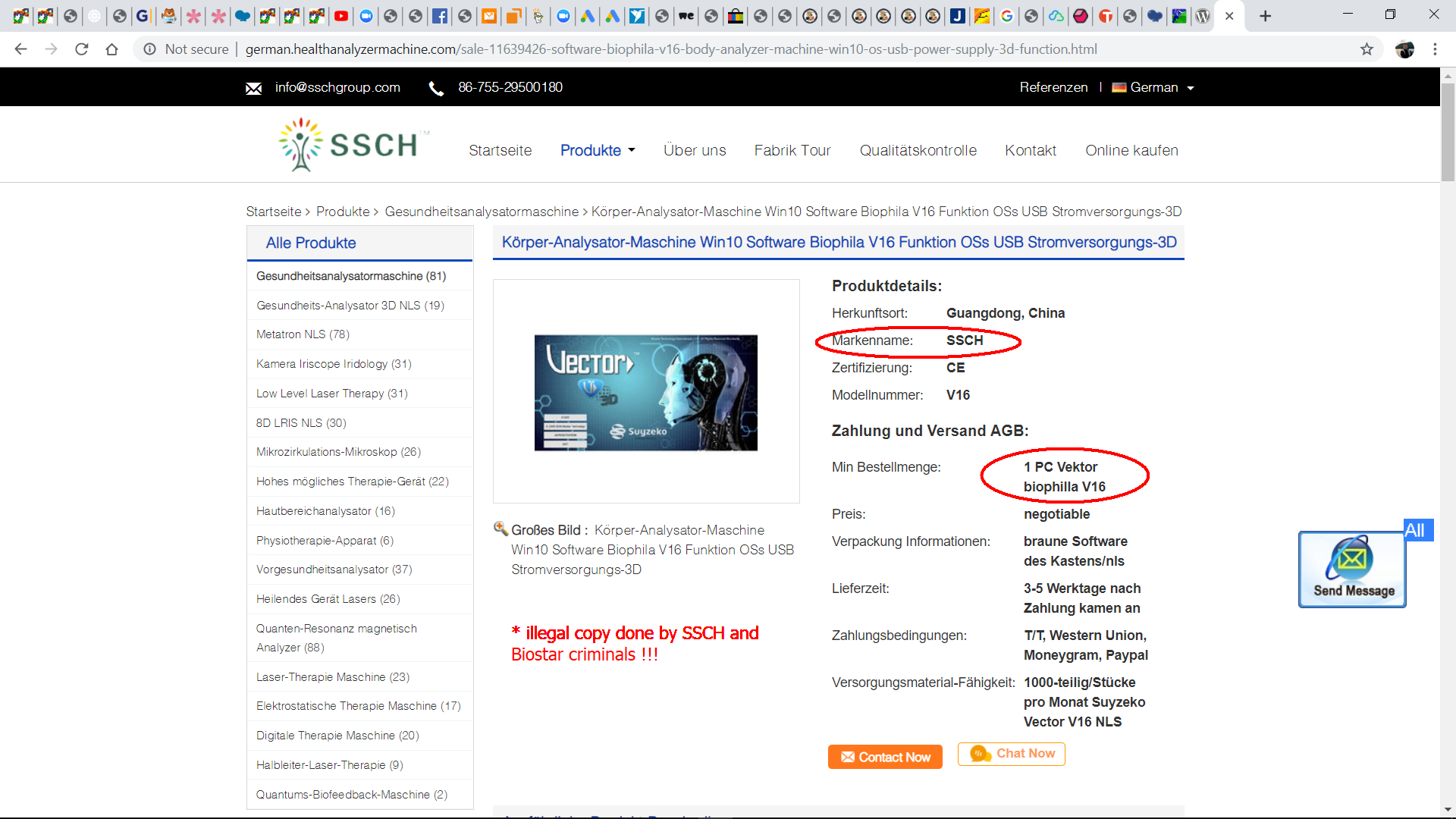Click the page vertical scrollbar down arrow

click(x=1448, y=809)
